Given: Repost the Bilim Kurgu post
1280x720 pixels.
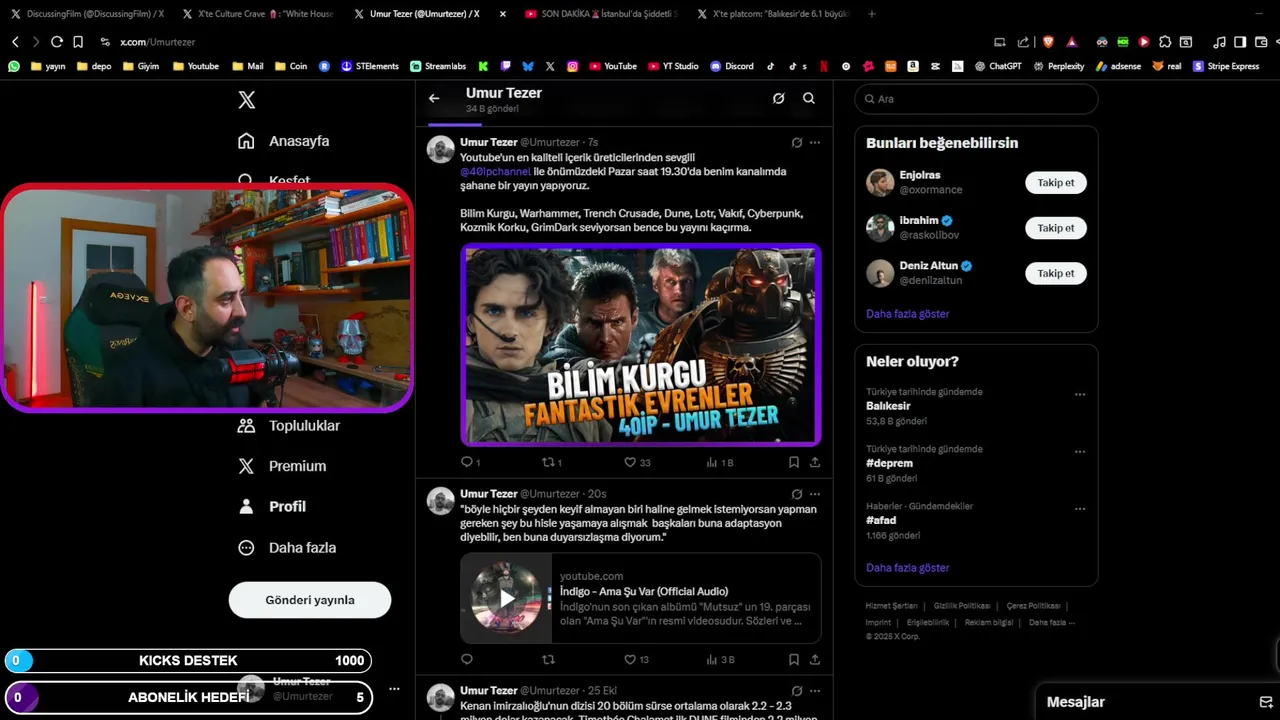Looking at the screenshot, I should [548, 462].
